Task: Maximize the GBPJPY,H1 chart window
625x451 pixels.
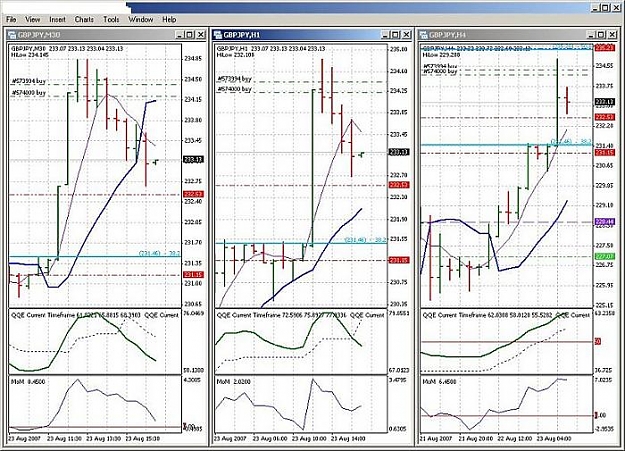Action: 395,35
